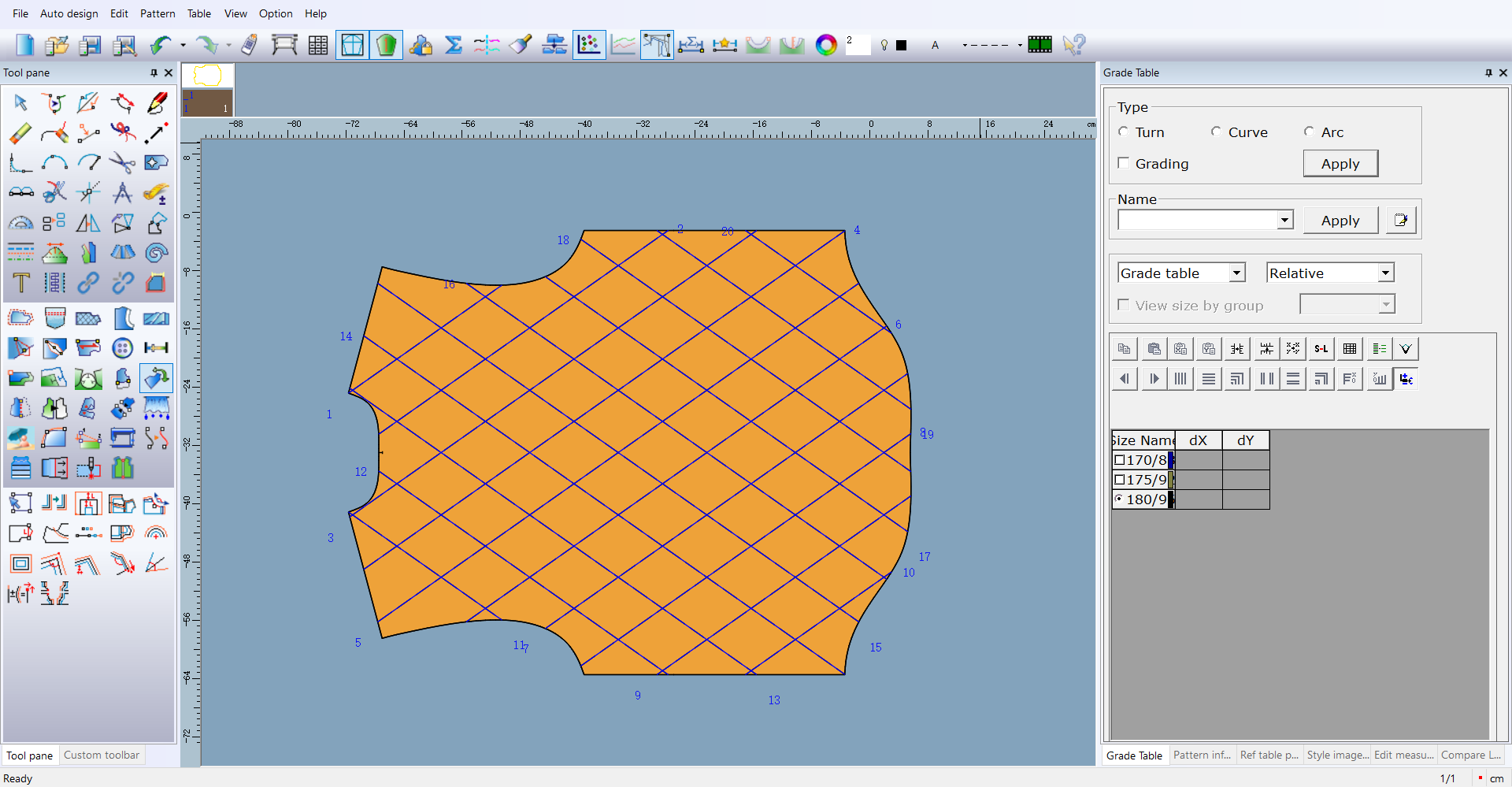The height and width of the screenshot is (787, 1512).
Task: Pick the scissors cut tool
Action: pos(122,162)
